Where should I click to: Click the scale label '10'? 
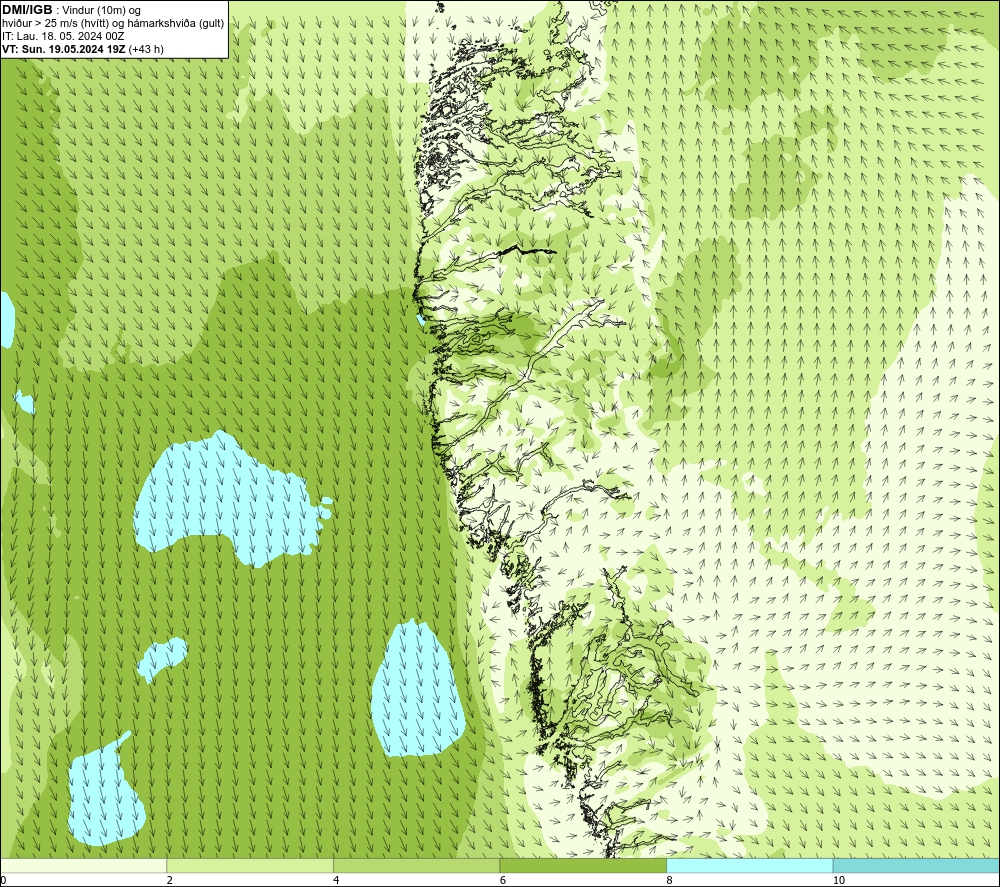[x=839, y=880]
